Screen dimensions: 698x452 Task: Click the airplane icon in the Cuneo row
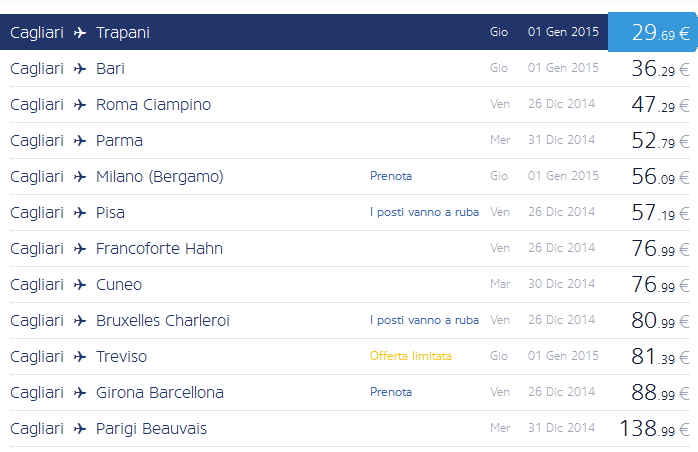pyautogui.click(x=80, y=285)
